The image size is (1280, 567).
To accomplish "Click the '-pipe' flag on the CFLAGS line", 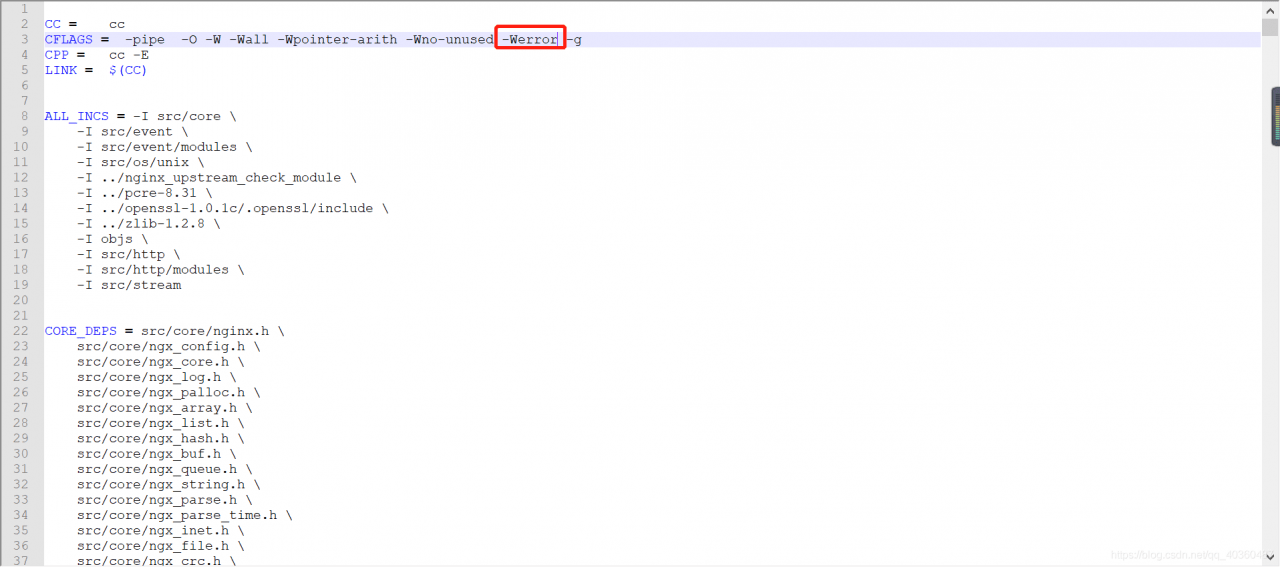I will pos(145,40).
